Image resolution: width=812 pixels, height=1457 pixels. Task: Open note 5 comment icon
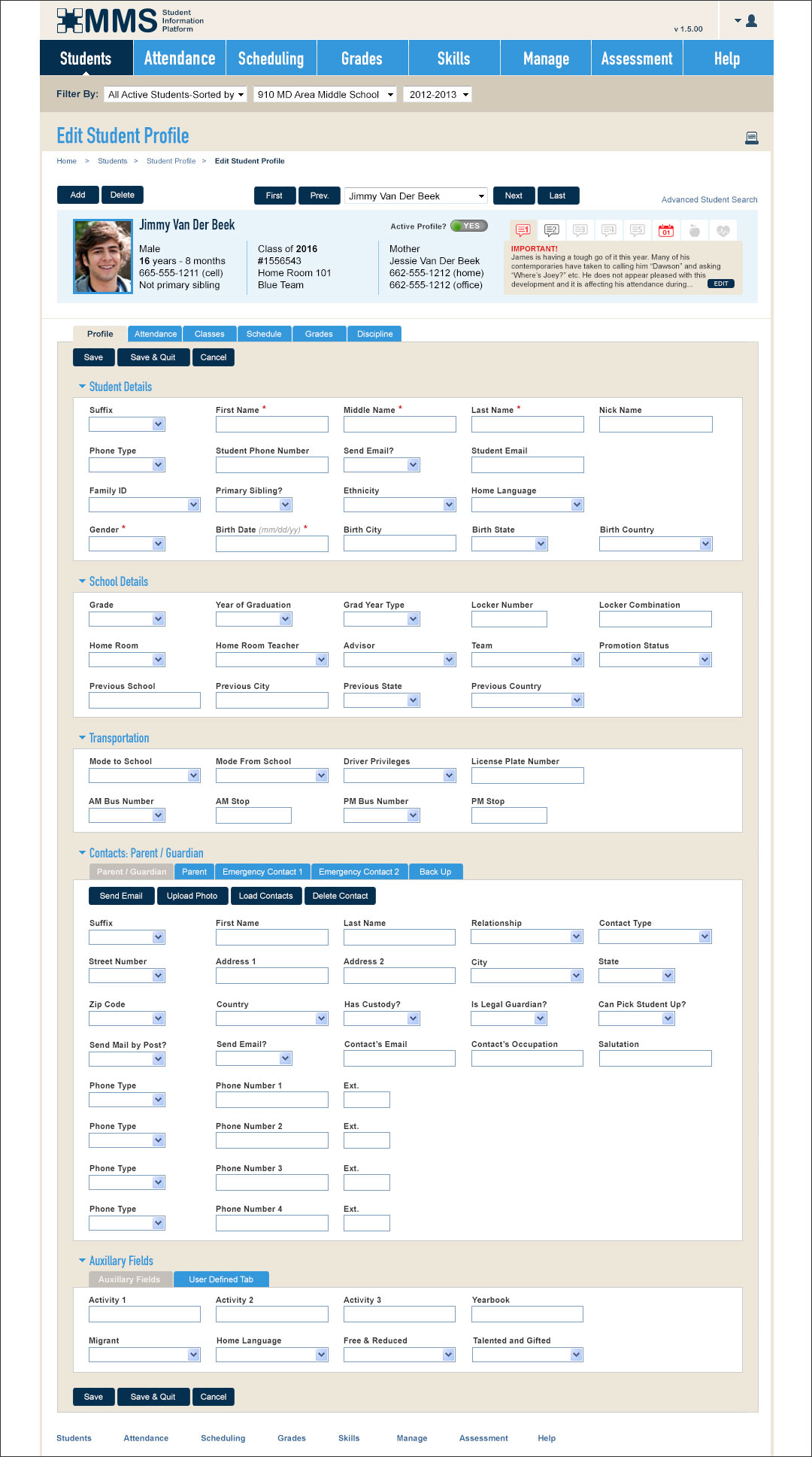tap(638, 230)
